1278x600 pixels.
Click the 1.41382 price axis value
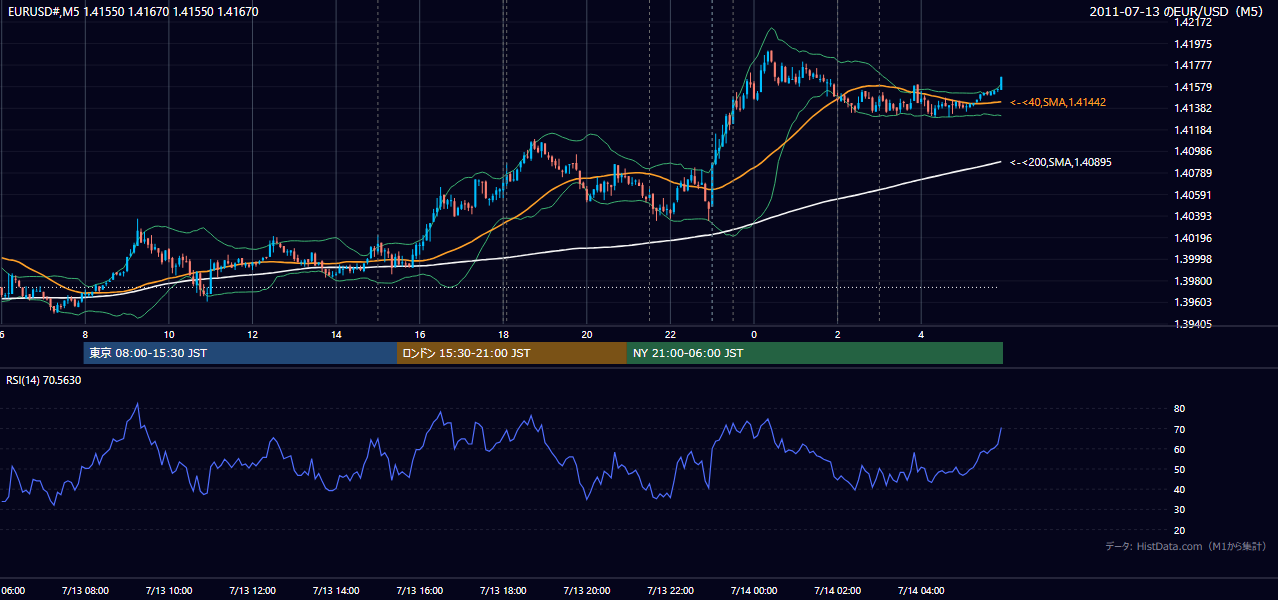1195,108
